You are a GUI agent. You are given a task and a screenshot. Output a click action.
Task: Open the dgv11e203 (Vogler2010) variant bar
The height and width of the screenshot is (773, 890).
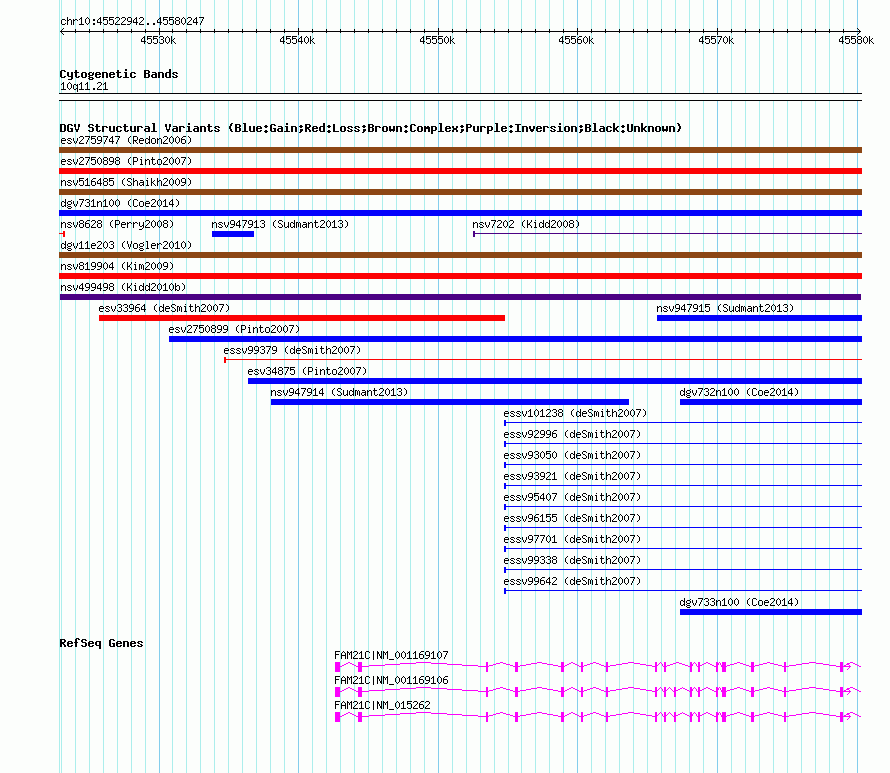click(460, 255)
